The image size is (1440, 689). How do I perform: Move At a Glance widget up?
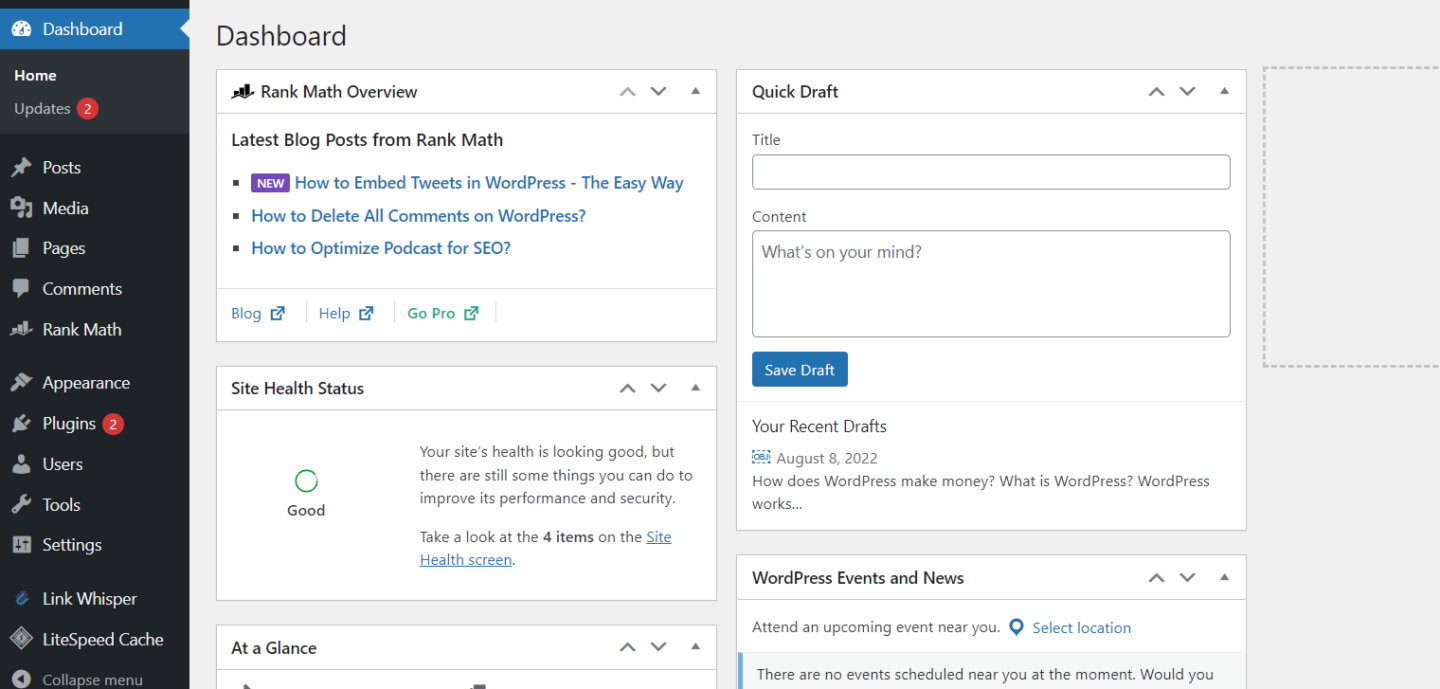[x=627, y=647]
